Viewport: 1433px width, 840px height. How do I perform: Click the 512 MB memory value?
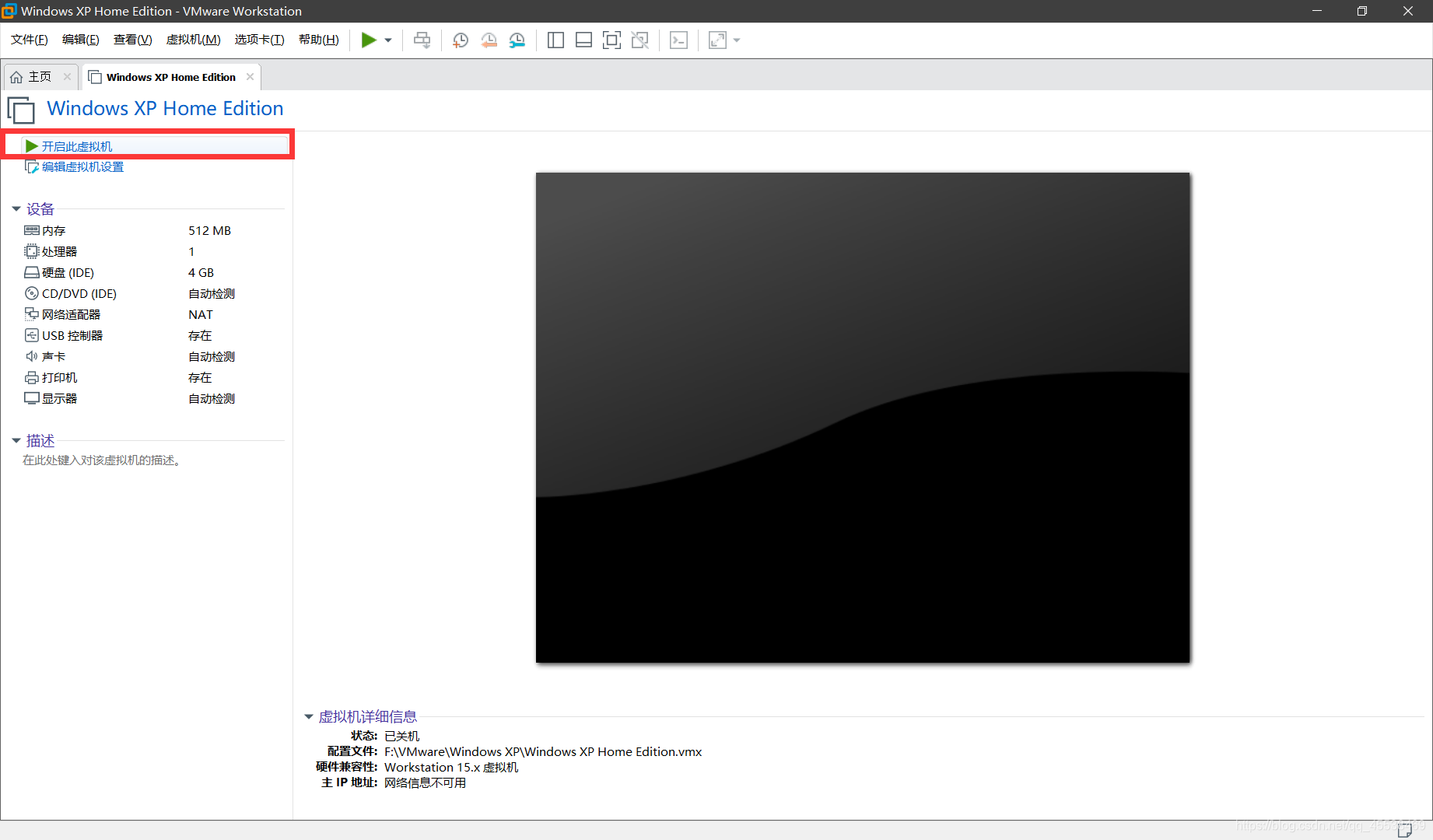tap(209, 230)
